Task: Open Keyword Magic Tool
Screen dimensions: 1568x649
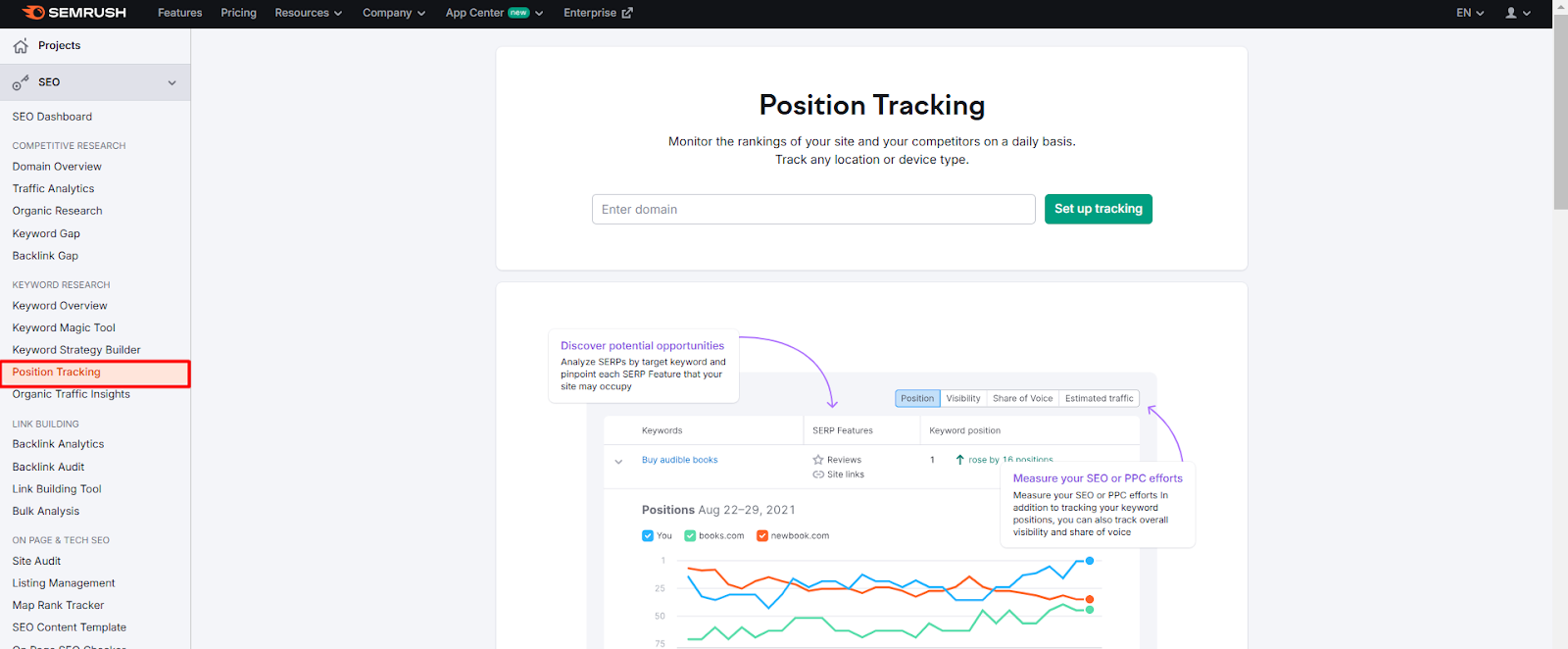Action: [x=64, y=327]
